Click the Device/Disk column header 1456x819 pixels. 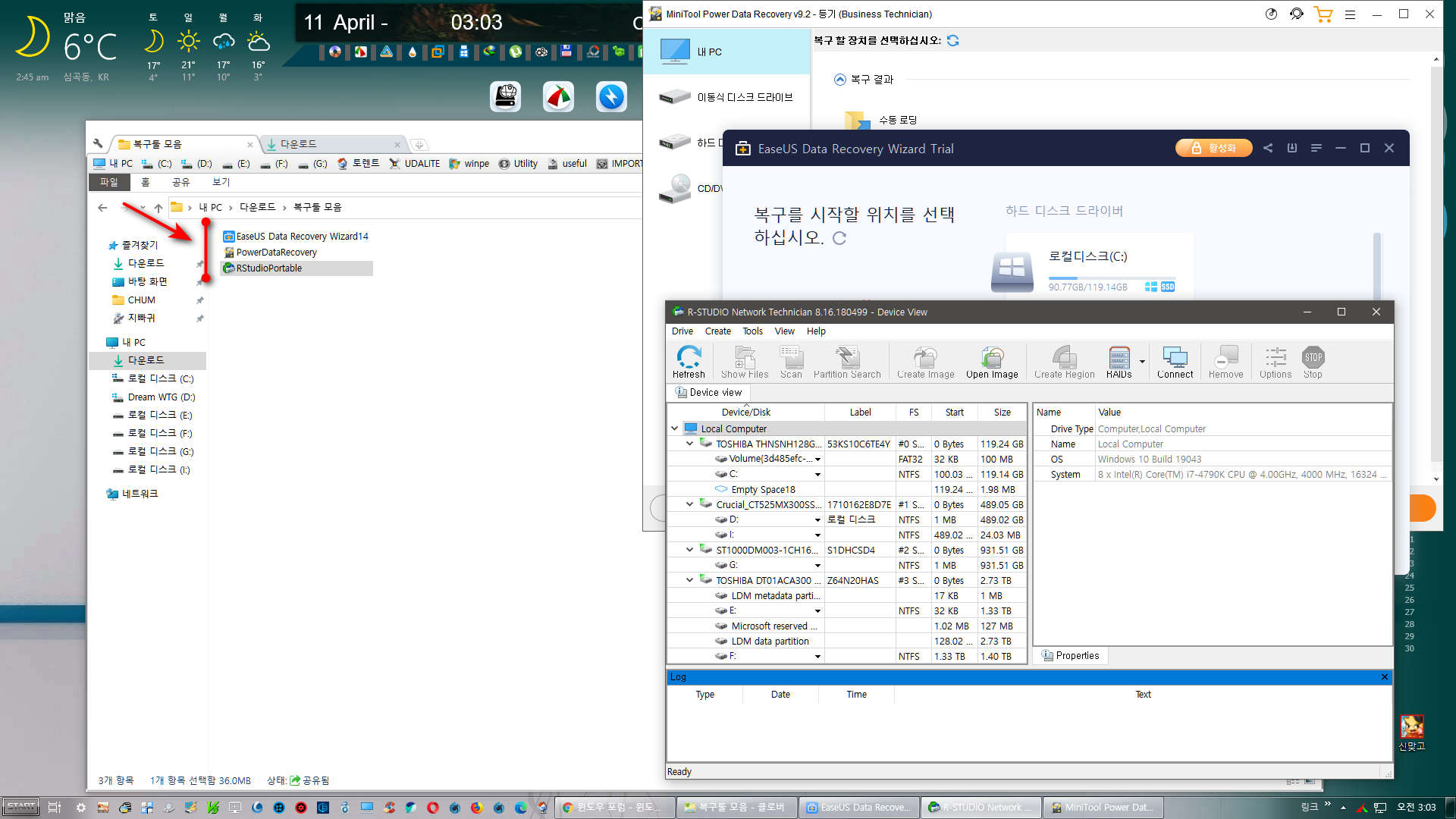(745, 413)
